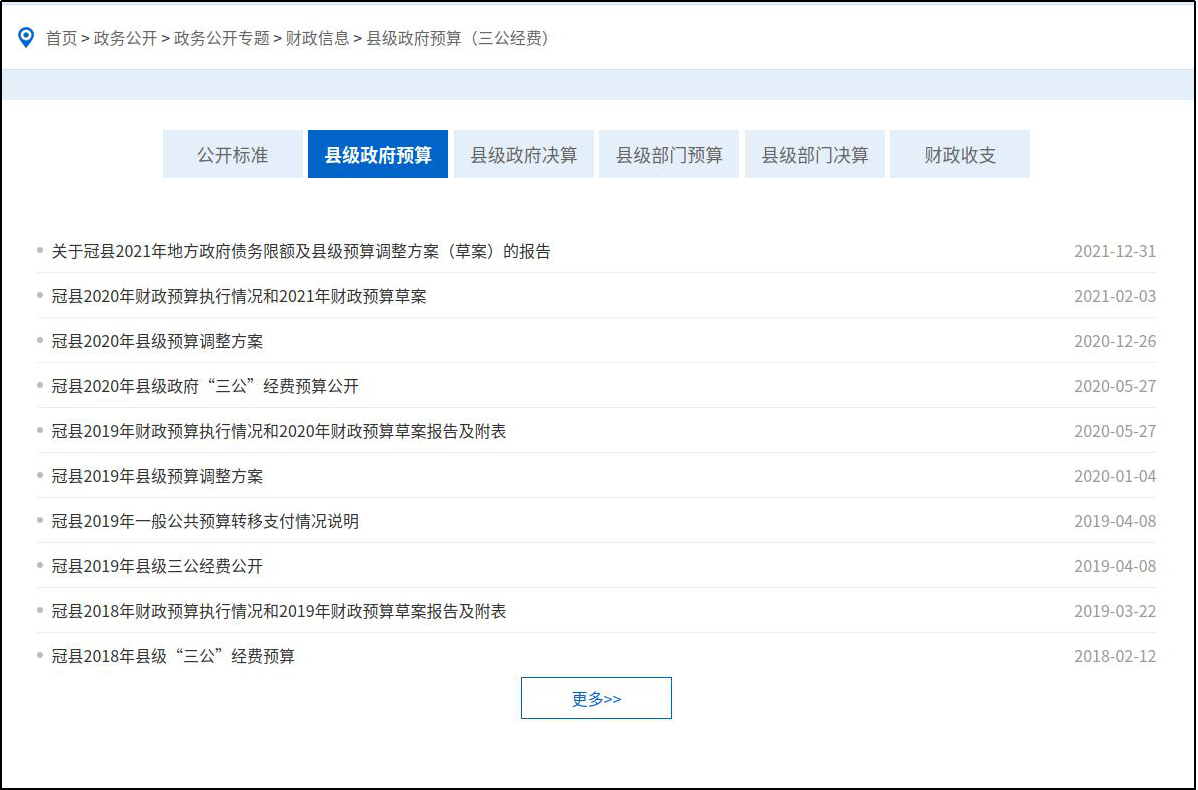Viewport: 1198px width, 790px height.
Task: Open 冠县2020年县级预算调整方案
Action: [x=157, y=342]
